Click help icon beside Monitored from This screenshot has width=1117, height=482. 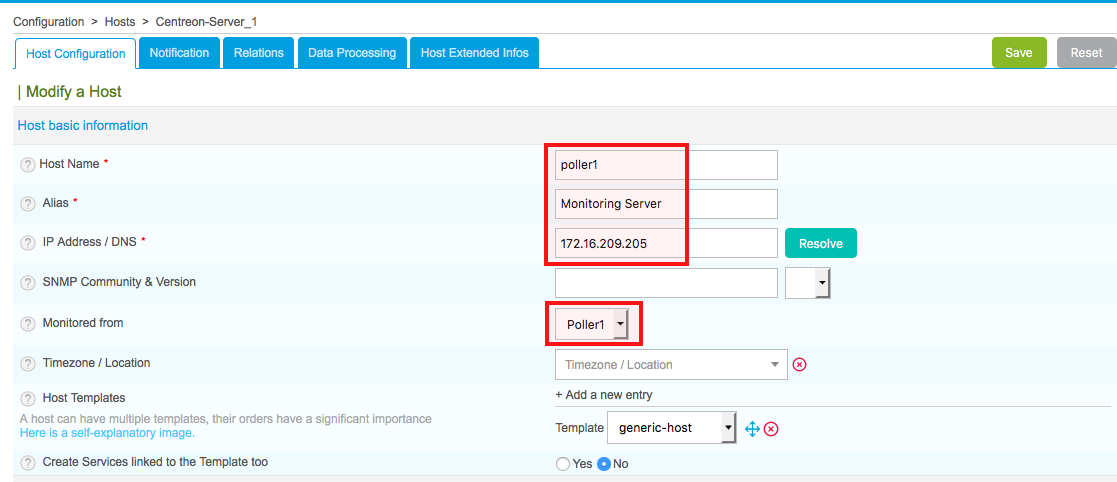point(28,324)
